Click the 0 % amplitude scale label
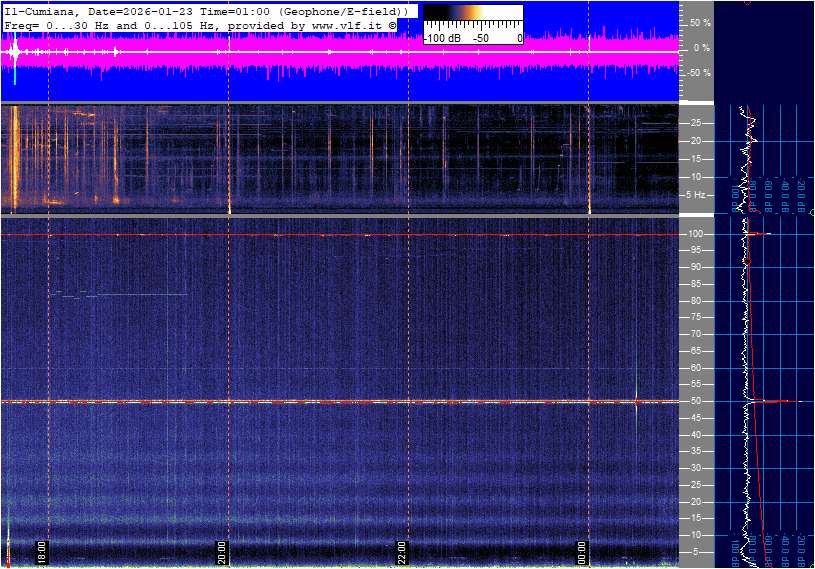The image size is (815, 569). (702, 47)
